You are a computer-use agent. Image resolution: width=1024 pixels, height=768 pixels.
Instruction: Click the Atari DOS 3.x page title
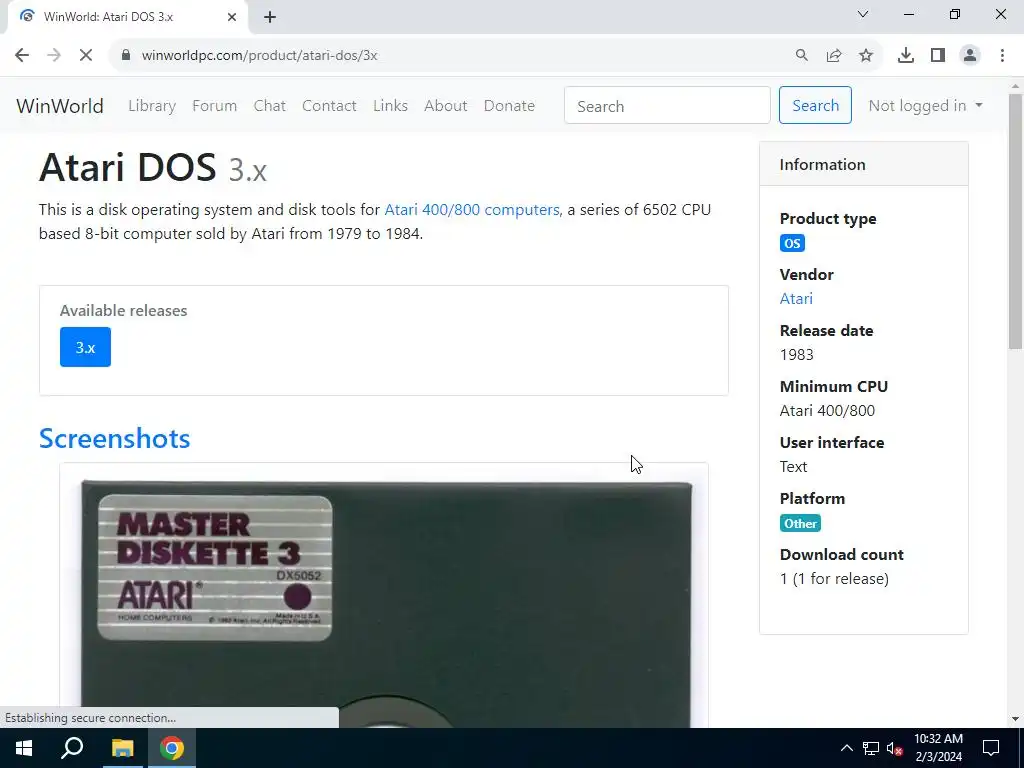tap(153, 168)
